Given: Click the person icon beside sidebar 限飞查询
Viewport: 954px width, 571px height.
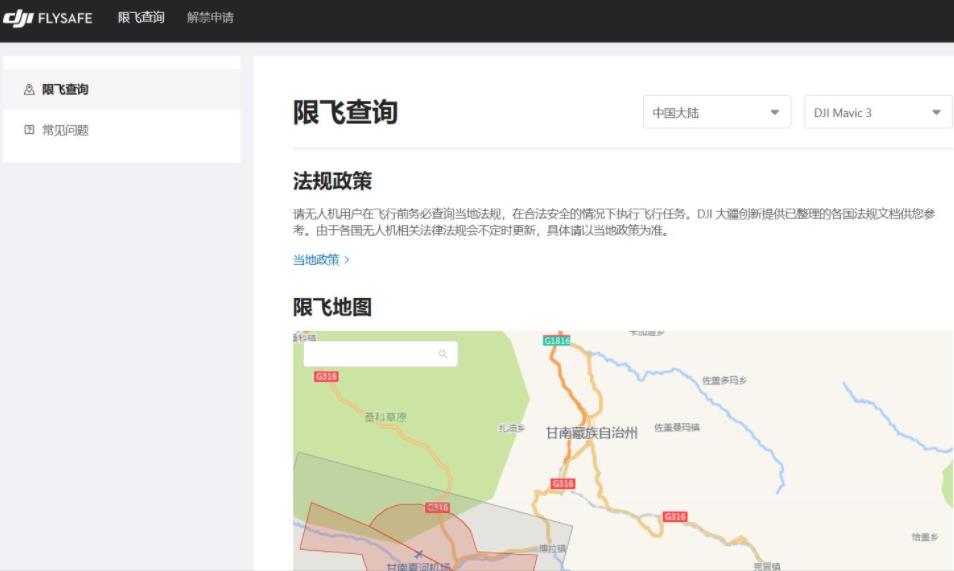Looking at the screenshot, I should 29,90.
